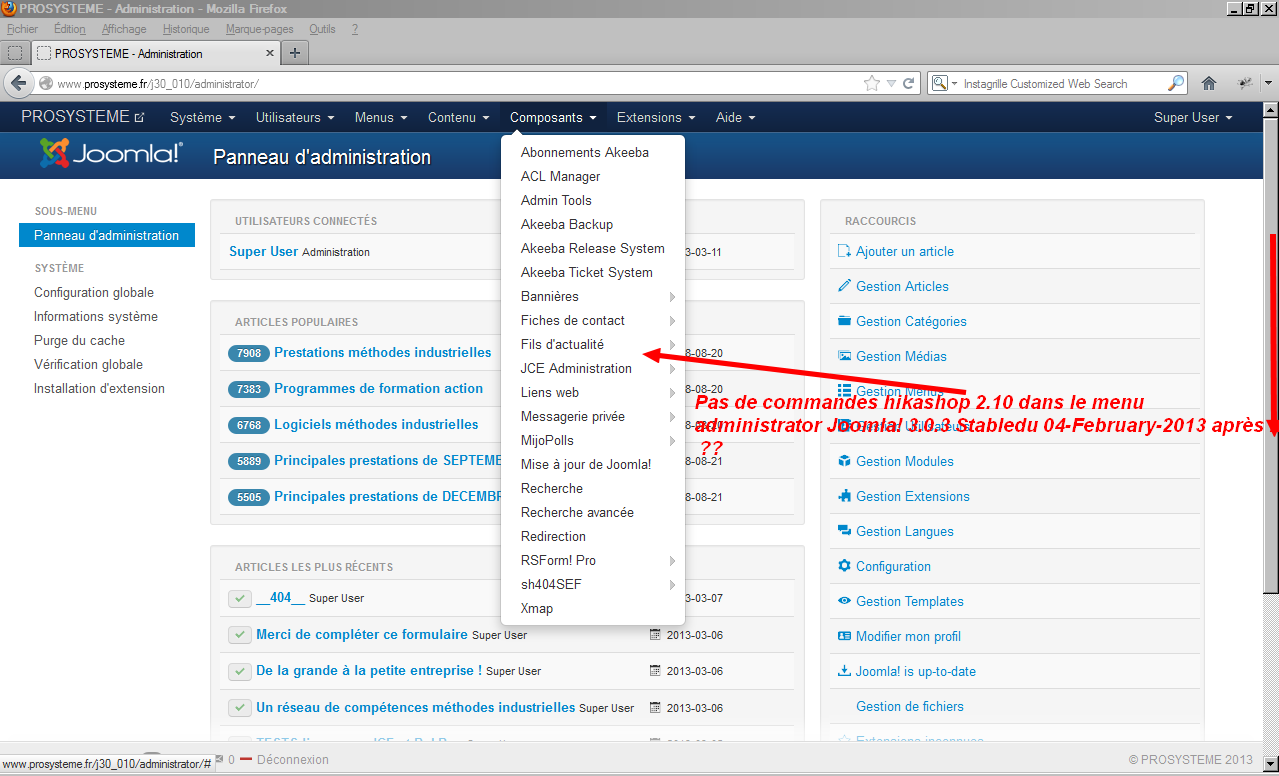
Task: Click the Gestion Extensions puzzle icon
Action: coord(844,496)
